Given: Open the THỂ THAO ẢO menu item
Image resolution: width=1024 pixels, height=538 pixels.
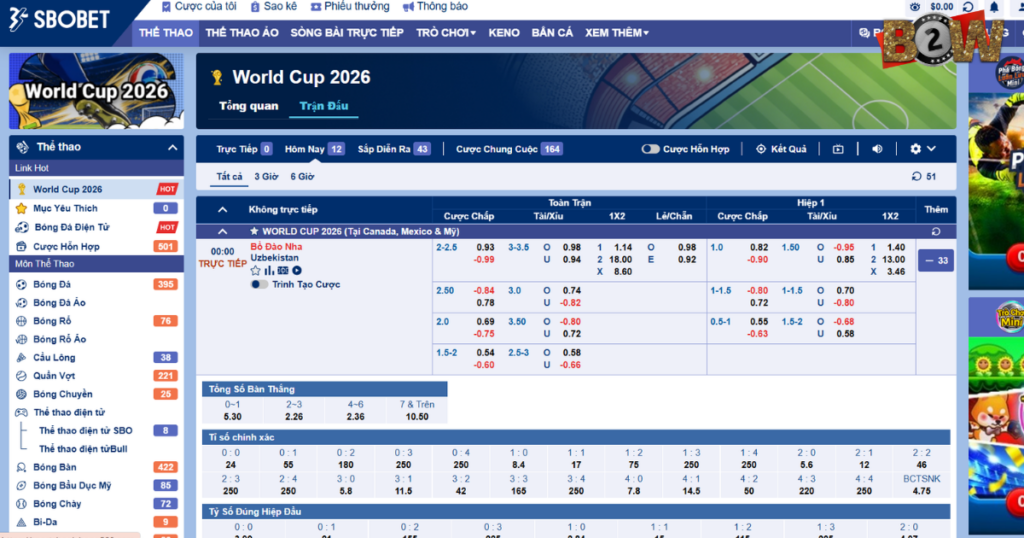Looking at the screenshot, I should pyautogui.click(x=242, y=33).
